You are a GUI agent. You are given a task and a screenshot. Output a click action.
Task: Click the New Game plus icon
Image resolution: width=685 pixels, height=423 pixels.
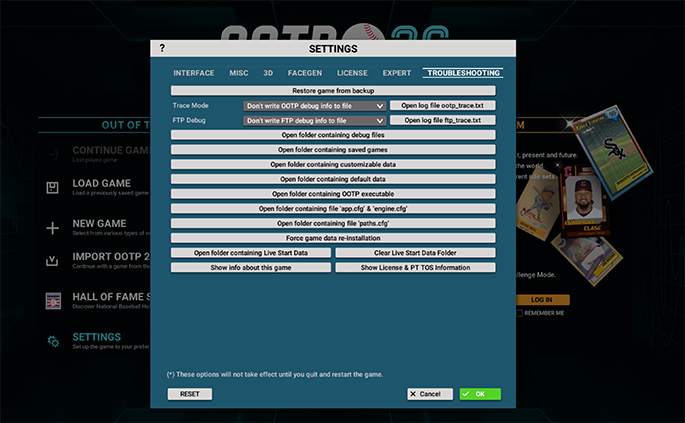pyautogui.click(x=52, y=228)
